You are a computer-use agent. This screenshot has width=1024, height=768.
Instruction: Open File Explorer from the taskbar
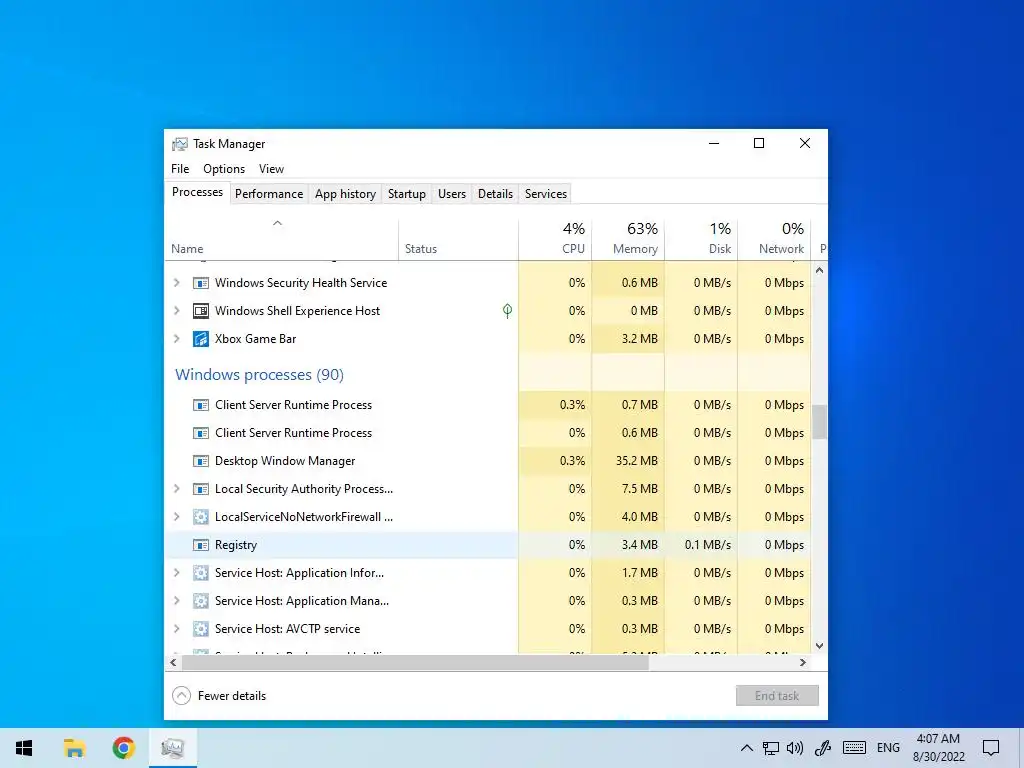74,748
